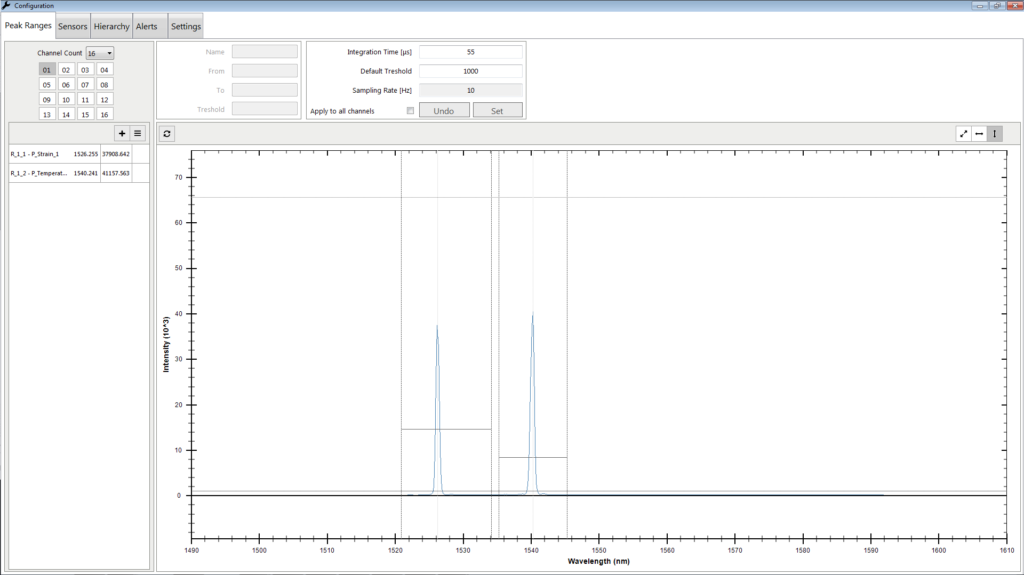Click the Undo button
Screen dimensions: 1024x575
click(x=444, y=110)
